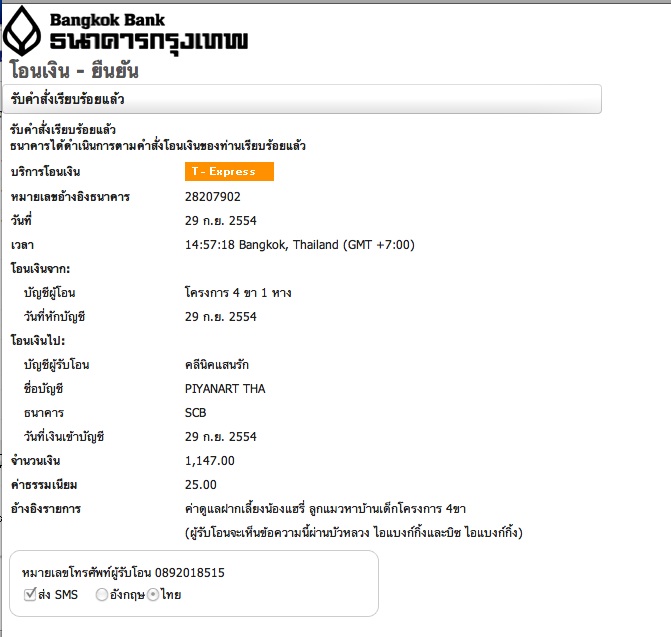Click the date next to วันที่เงินเข้าบัญชี
This screenshot has width=671, height=637.
[x=221, y=437]
